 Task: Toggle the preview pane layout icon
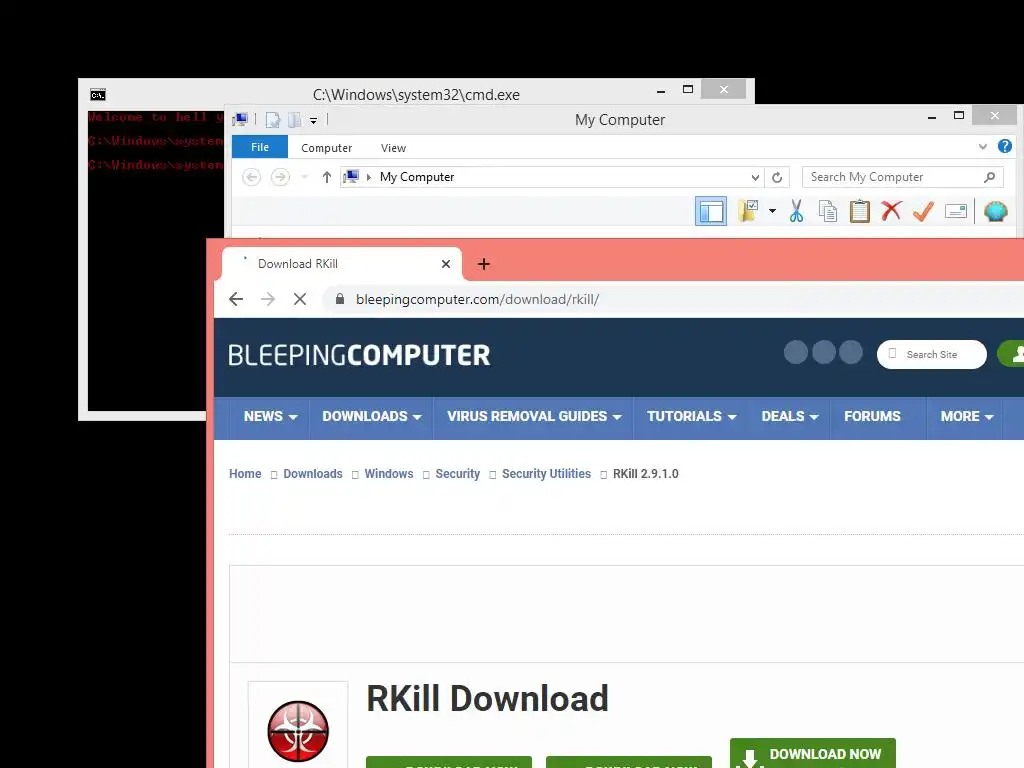coord(711,211)
